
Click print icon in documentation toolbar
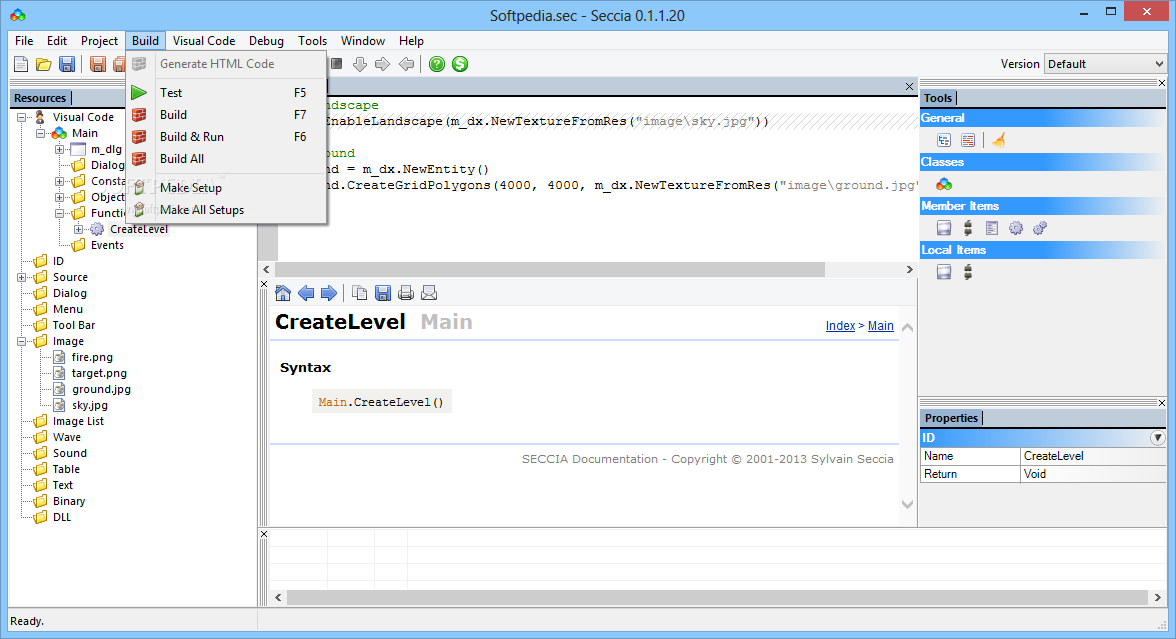coord(406,293)
